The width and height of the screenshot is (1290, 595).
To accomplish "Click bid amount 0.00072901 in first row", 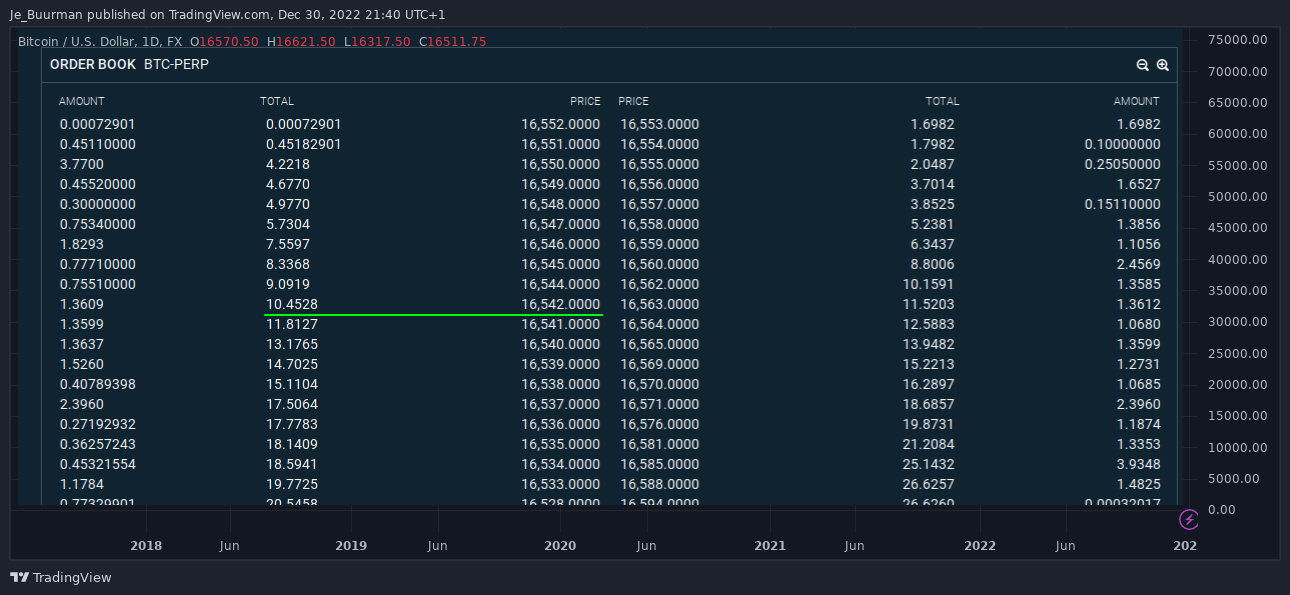I will (98, 124).
